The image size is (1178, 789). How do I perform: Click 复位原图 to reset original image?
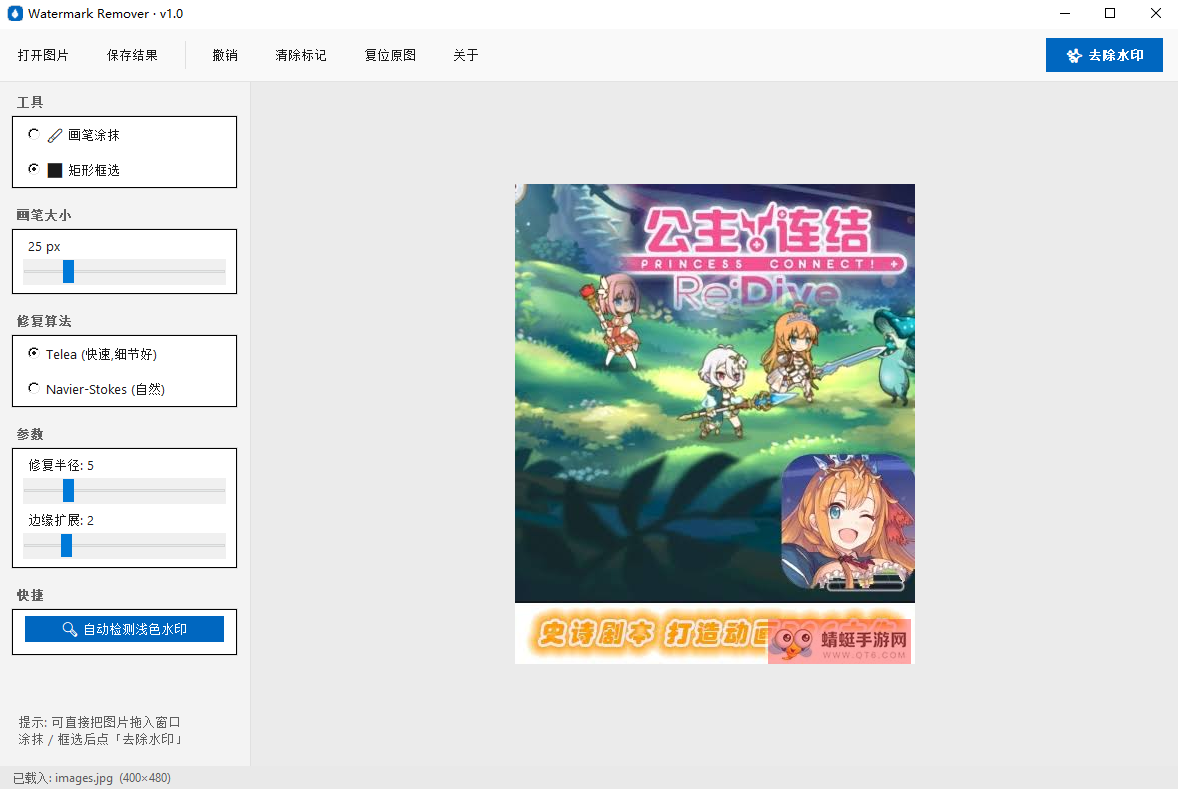390,56
